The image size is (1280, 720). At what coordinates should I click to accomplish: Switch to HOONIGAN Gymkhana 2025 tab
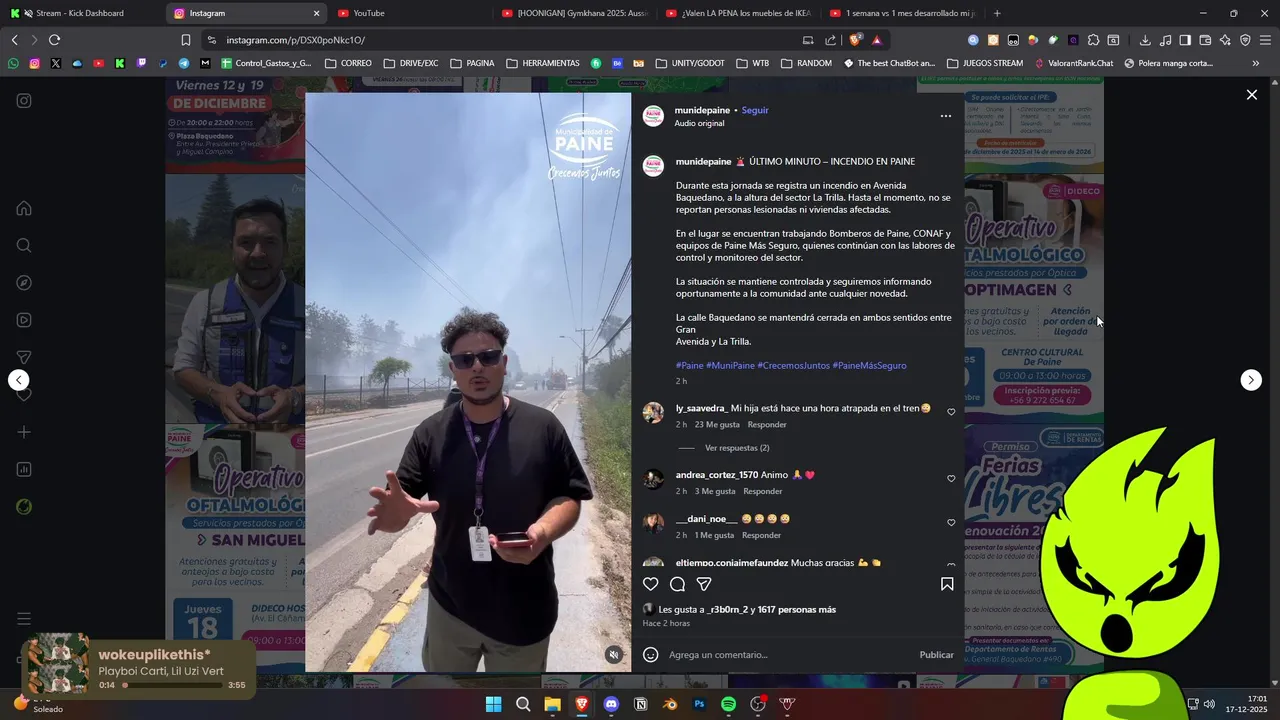click(573, 13)
